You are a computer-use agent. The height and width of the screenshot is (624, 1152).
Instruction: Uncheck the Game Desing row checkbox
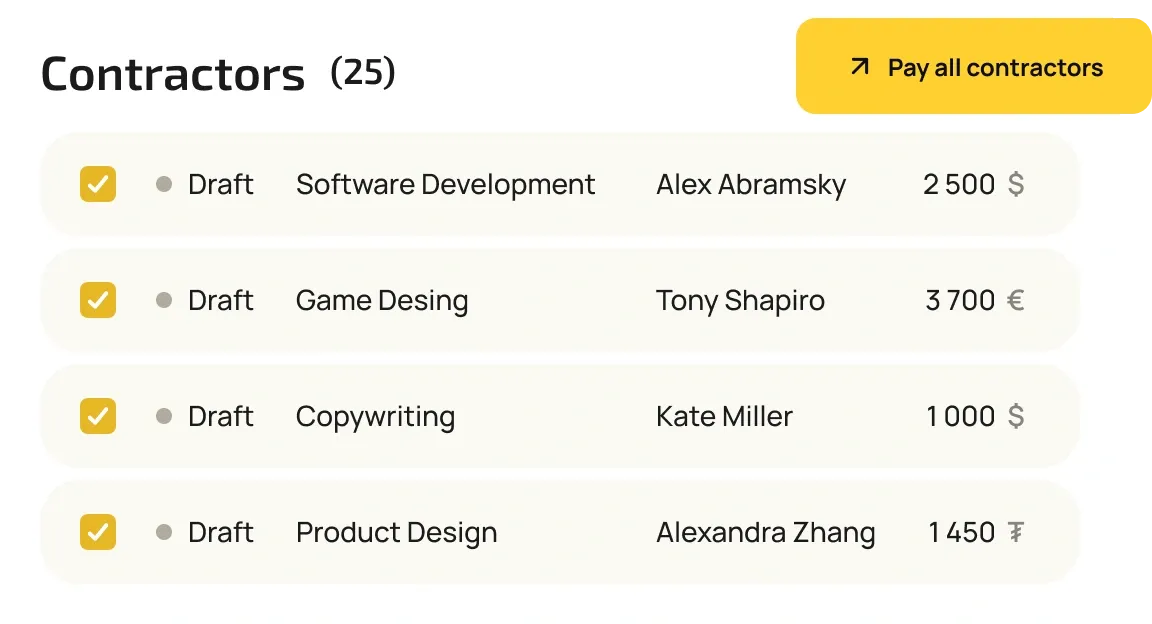tap(98, 301)
